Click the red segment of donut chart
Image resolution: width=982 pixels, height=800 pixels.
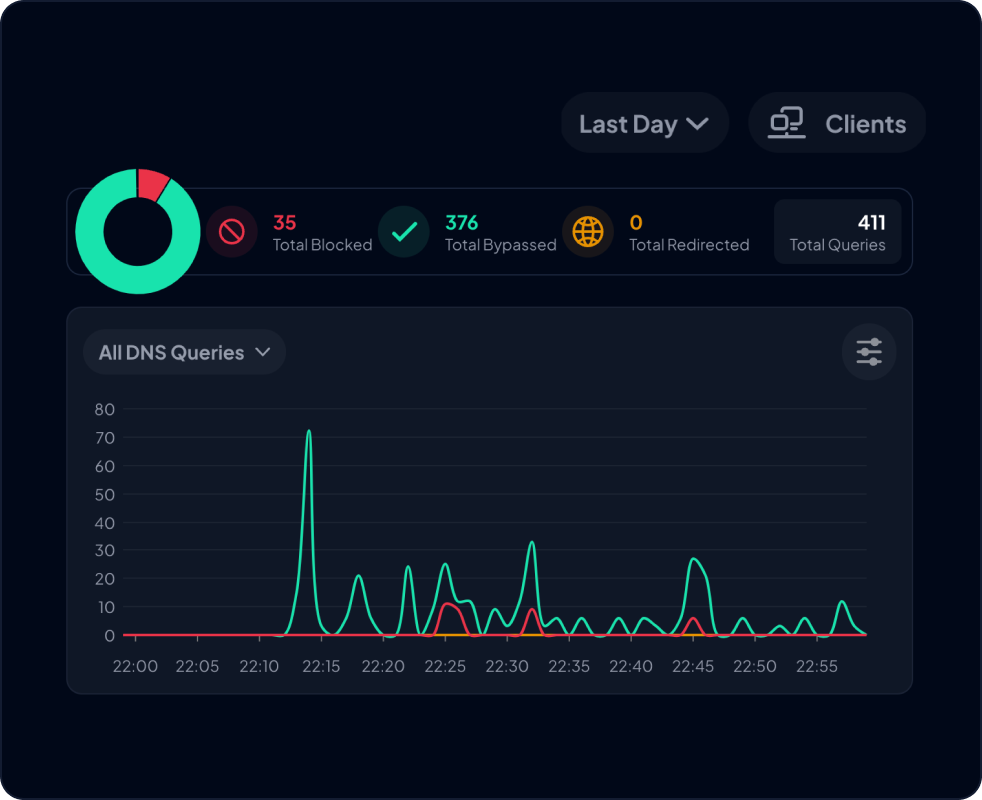[153, 183]
